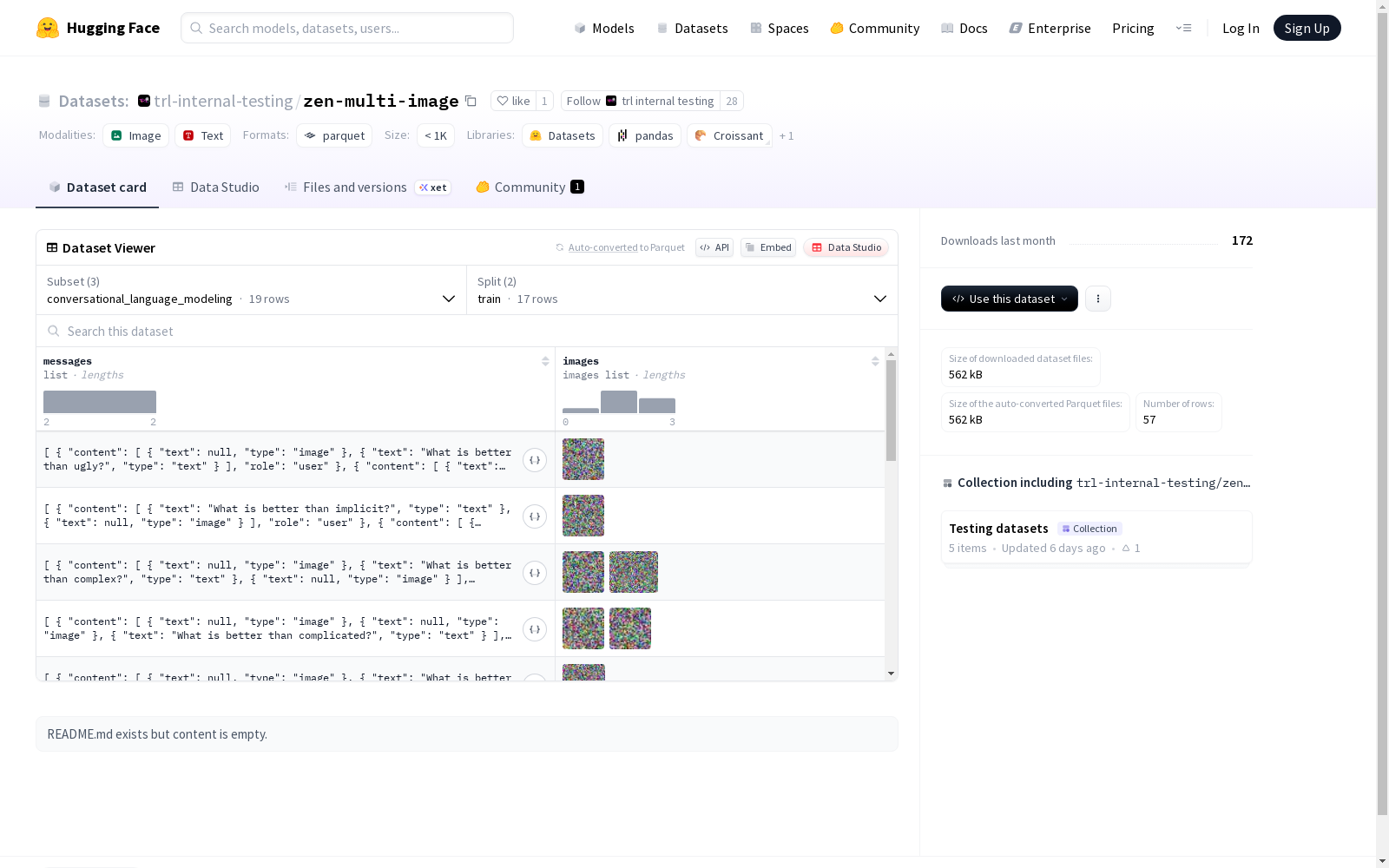Open Auto-converted to Parquet link
1389x868 pixels.
pos(627,247)
